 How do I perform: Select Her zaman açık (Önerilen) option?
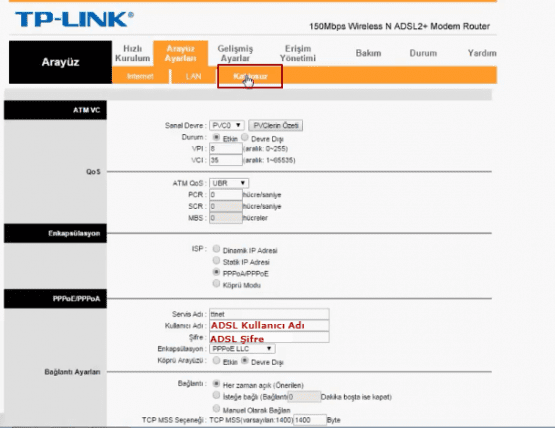pos(216,383)
